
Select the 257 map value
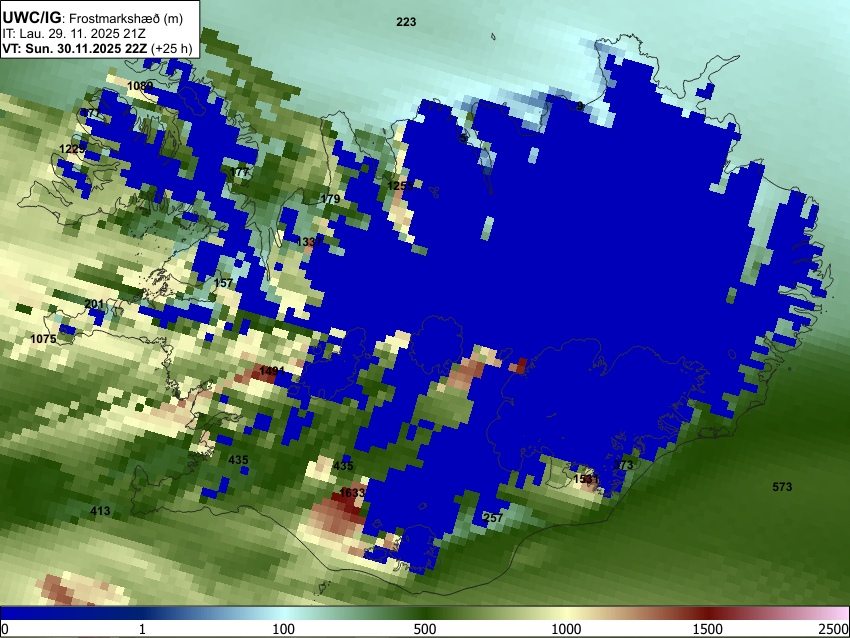[x=493, y=518]
